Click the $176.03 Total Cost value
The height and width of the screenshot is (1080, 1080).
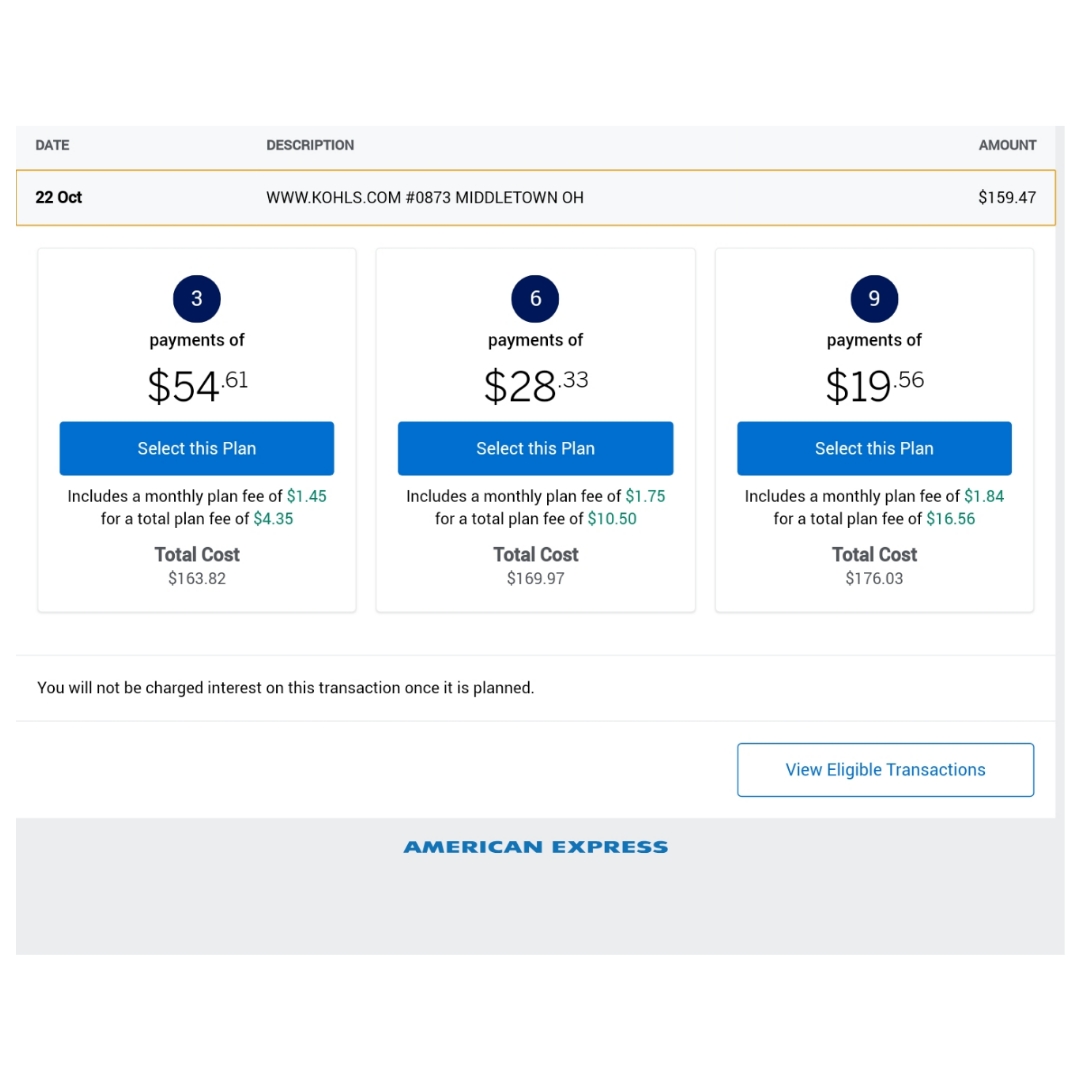tap(874, 578)
